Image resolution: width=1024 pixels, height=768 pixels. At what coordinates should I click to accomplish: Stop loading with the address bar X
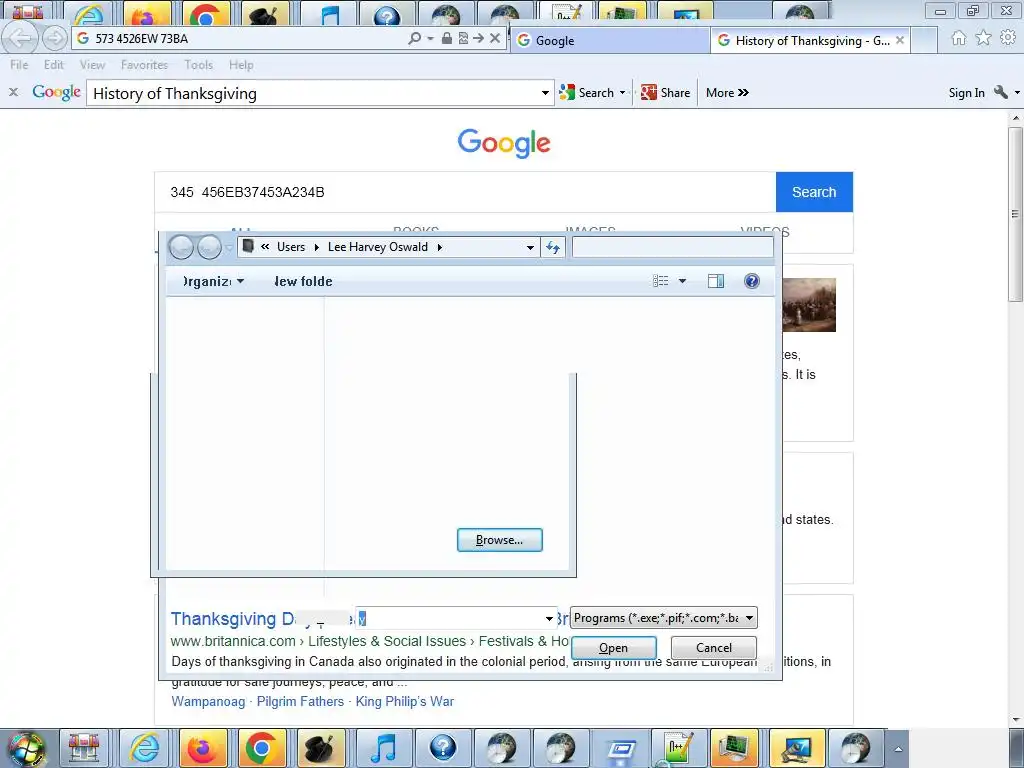495,39
